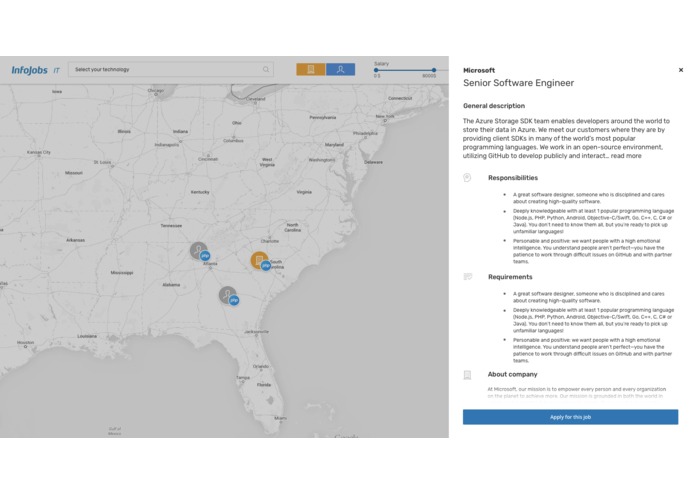Close the job detail panel
Viewport: 695px width, 494px height.
click(x=681, y=70)
